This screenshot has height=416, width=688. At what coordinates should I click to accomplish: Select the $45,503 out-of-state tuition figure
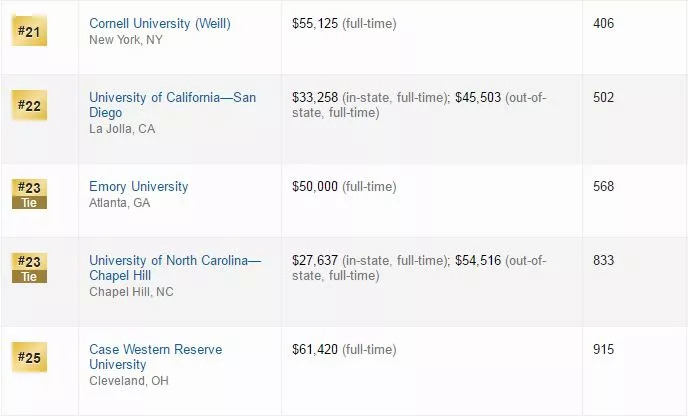(x=478, y=97)
